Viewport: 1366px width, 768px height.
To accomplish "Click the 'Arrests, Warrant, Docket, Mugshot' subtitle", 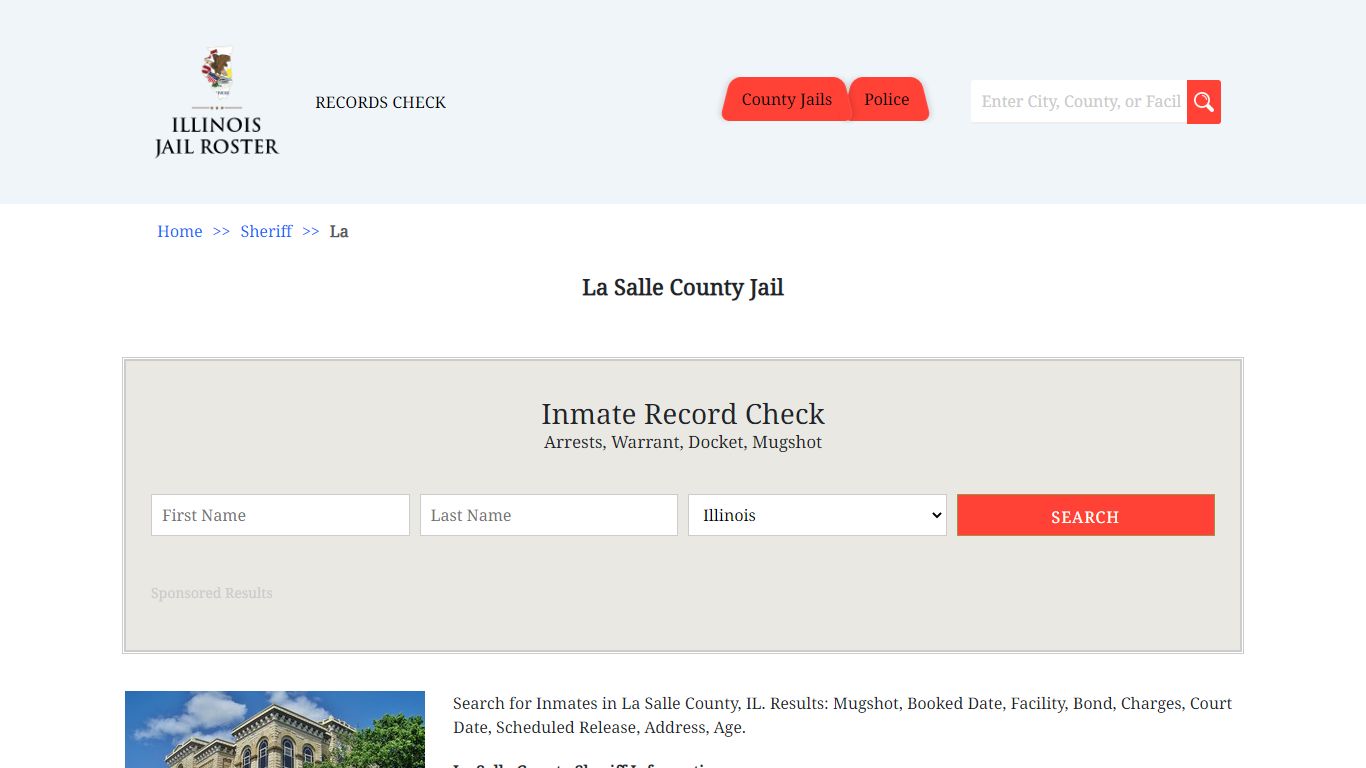I will pos(683,442).
